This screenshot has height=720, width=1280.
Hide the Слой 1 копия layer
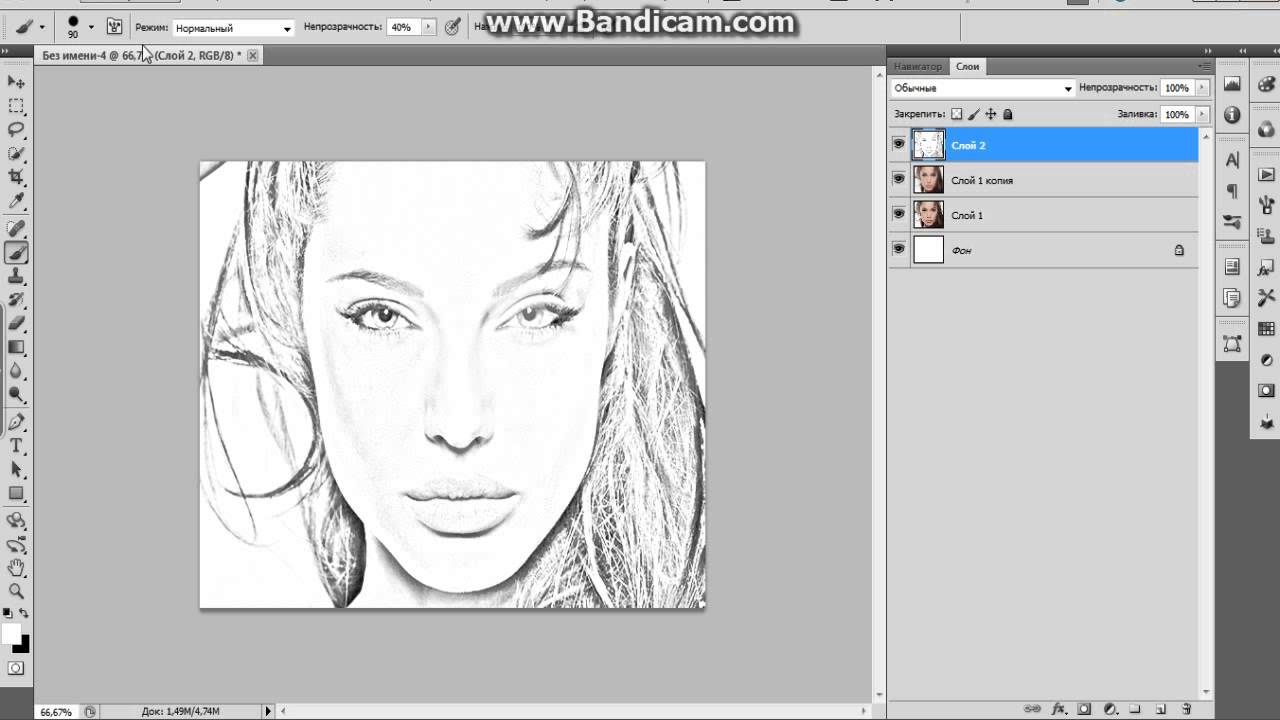click(x=899, y=180)
